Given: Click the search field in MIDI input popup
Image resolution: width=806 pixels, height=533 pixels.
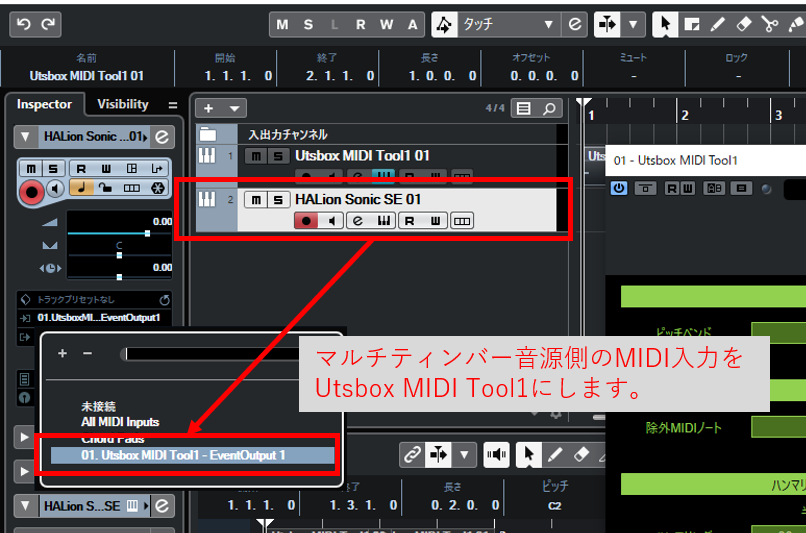Looking at the screenshot, I should click(x=213, y=354).
